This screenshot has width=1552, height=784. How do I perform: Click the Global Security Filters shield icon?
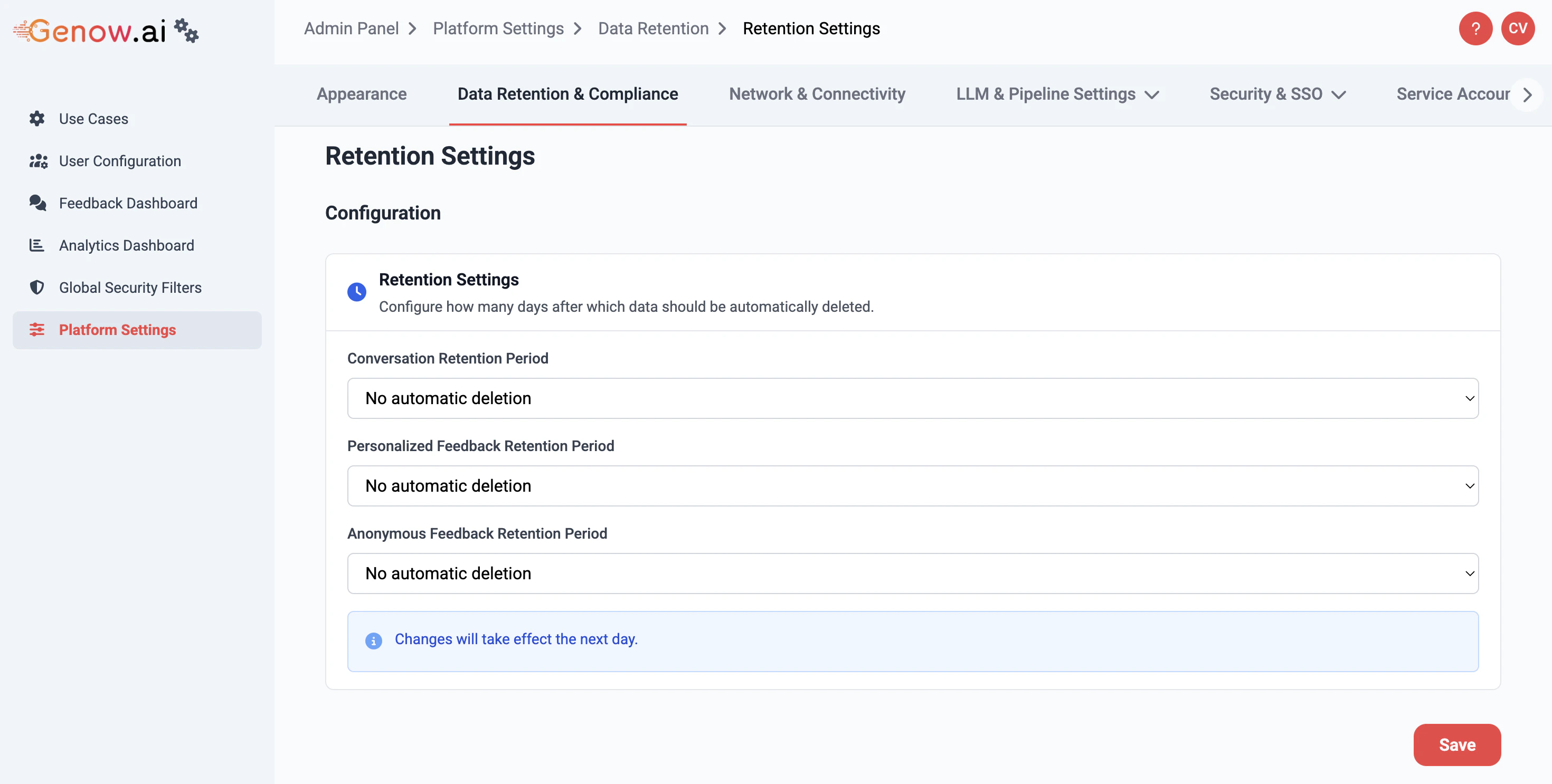pyautogui.click(x=37, y=287)
